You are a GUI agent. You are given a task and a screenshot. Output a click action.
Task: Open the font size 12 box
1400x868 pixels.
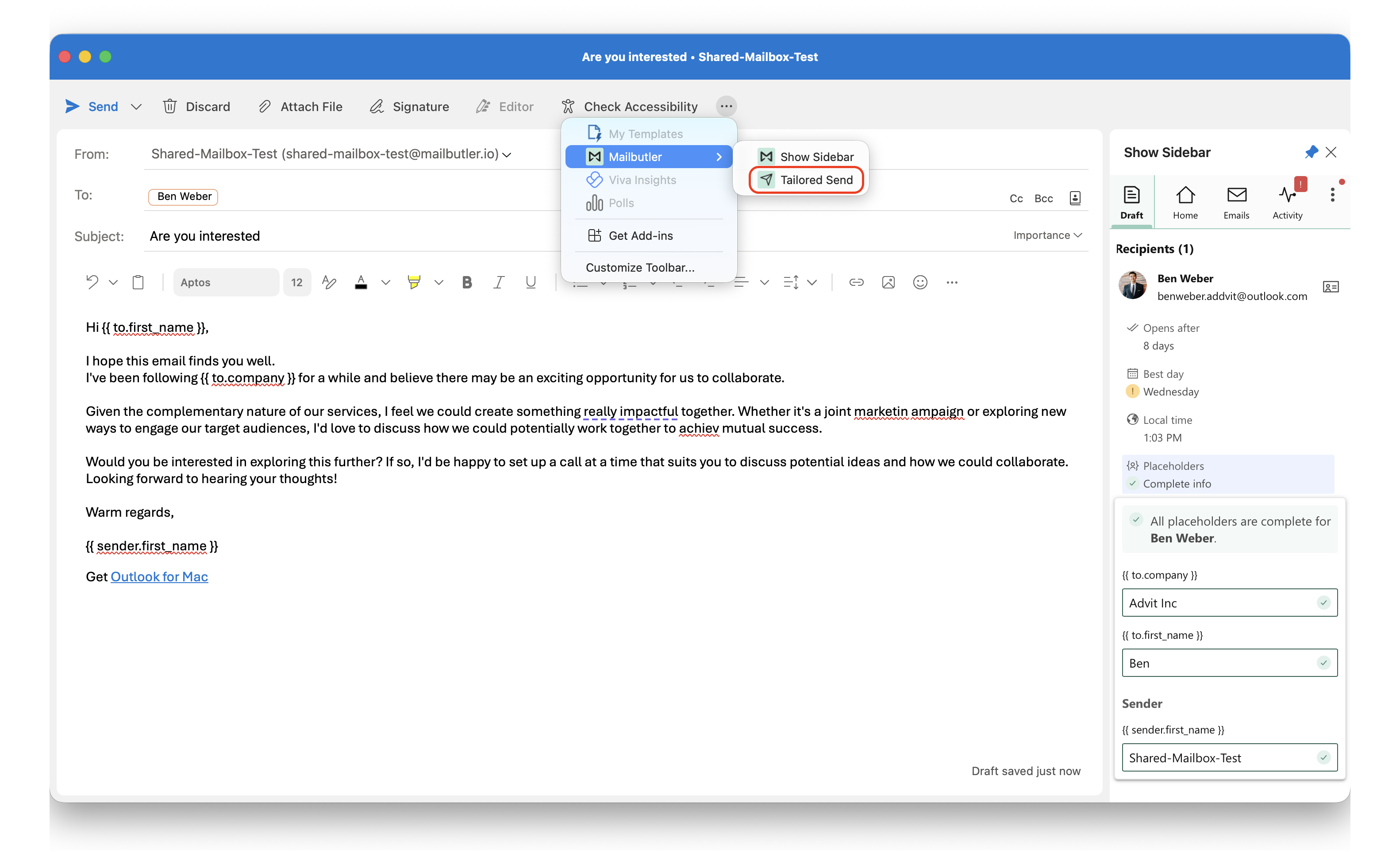click(x=297, y=282)
